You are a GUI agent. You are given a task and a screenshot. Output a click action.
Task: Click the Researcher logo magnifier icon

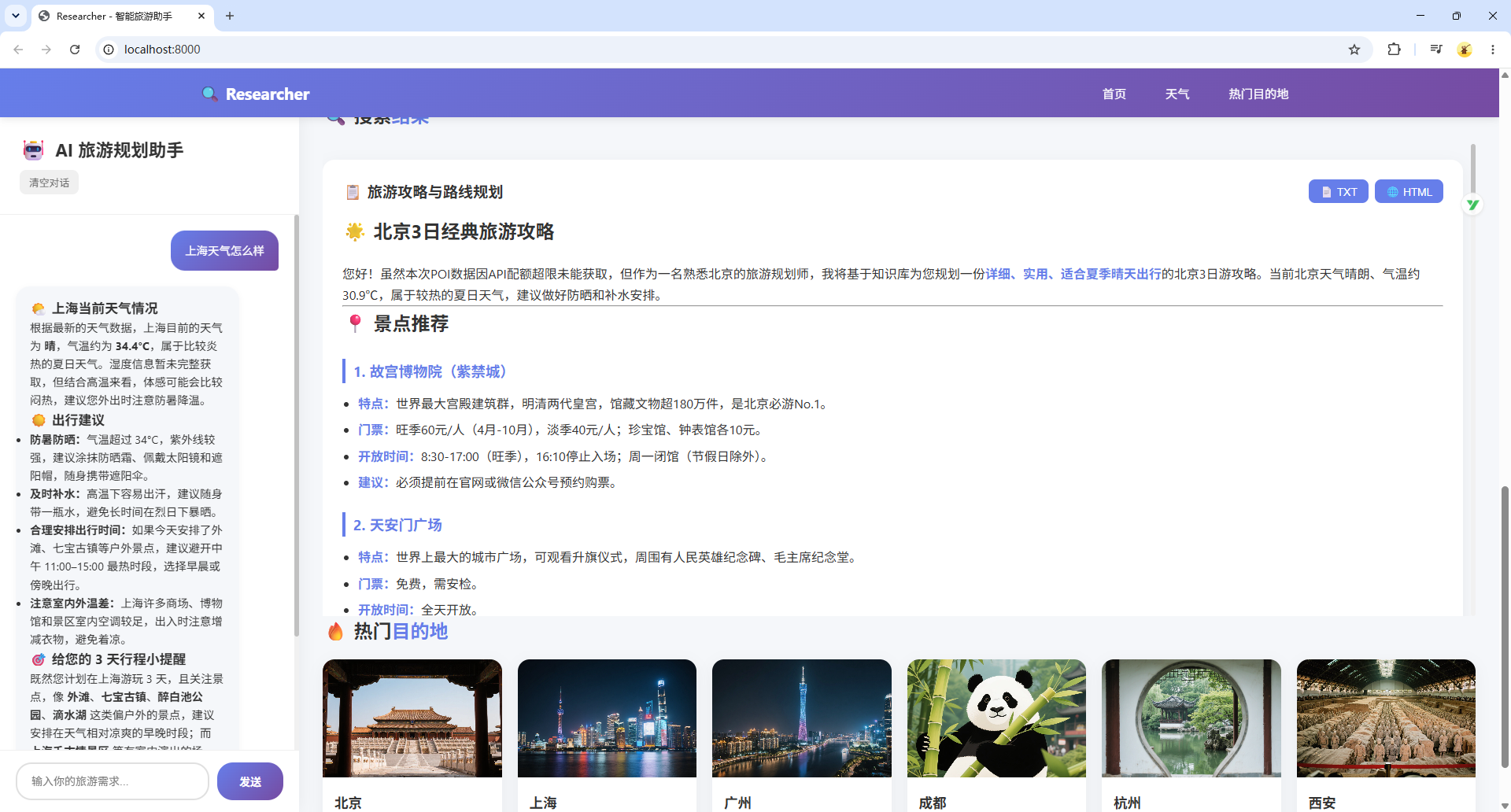[209, 94]
